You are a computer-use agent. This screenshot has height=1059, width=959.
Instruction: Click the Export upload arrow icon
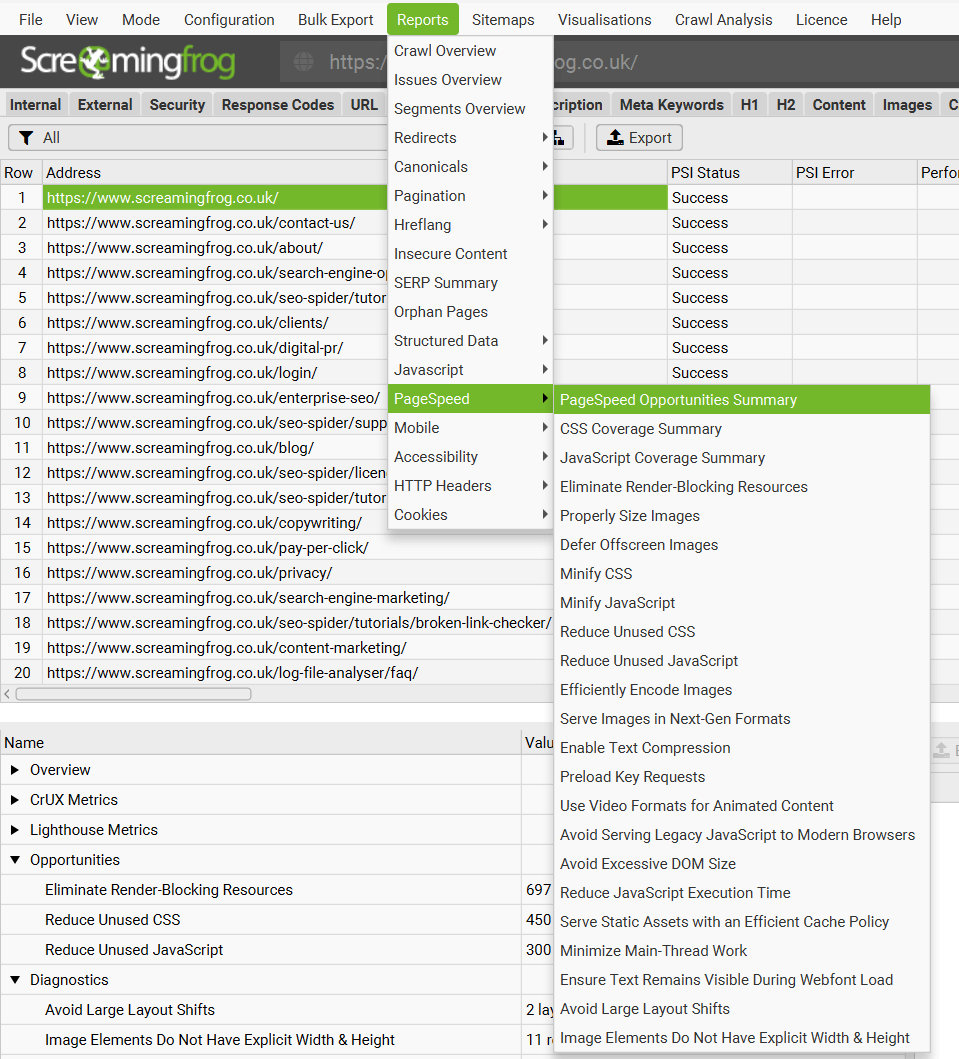pos(616,138)
